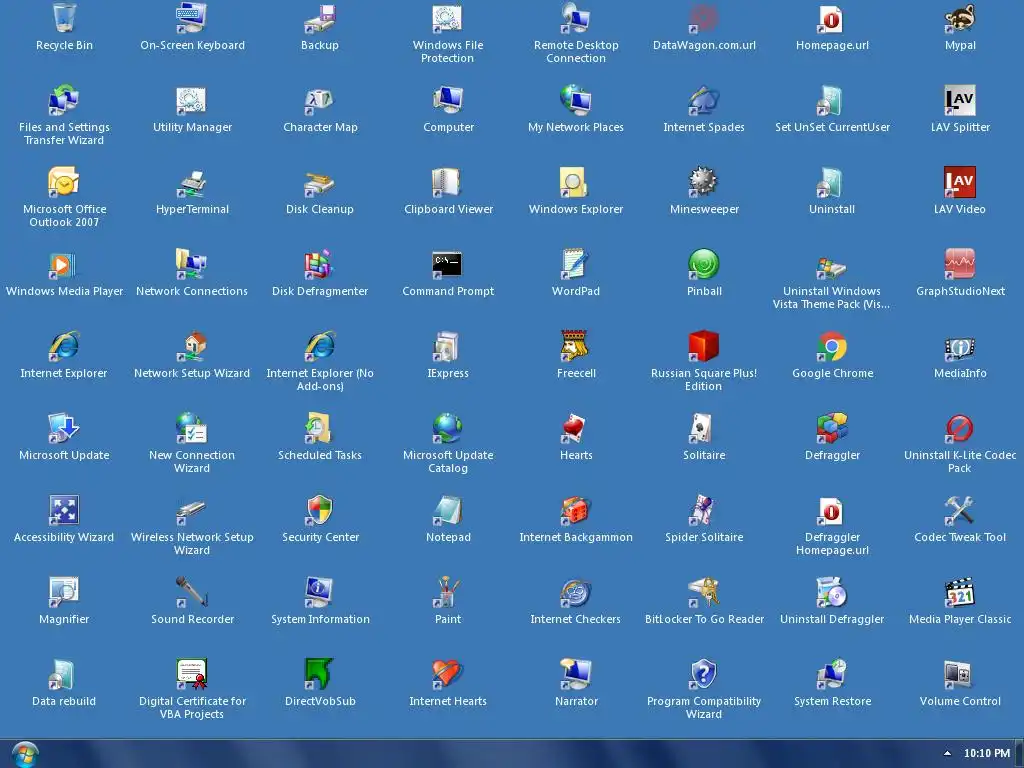Image resolution: width=1024 pixels, height=768 pixels.
Task: Launch Internet Explorer shortcut
Action: 64,346
